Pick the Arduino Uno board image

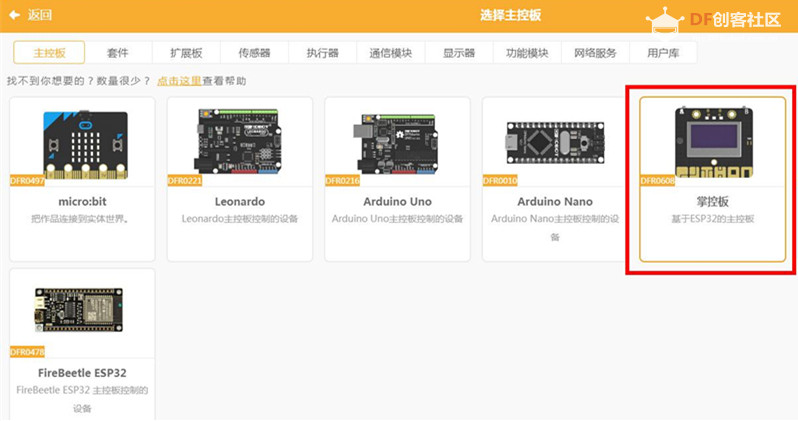pos(395,144)
